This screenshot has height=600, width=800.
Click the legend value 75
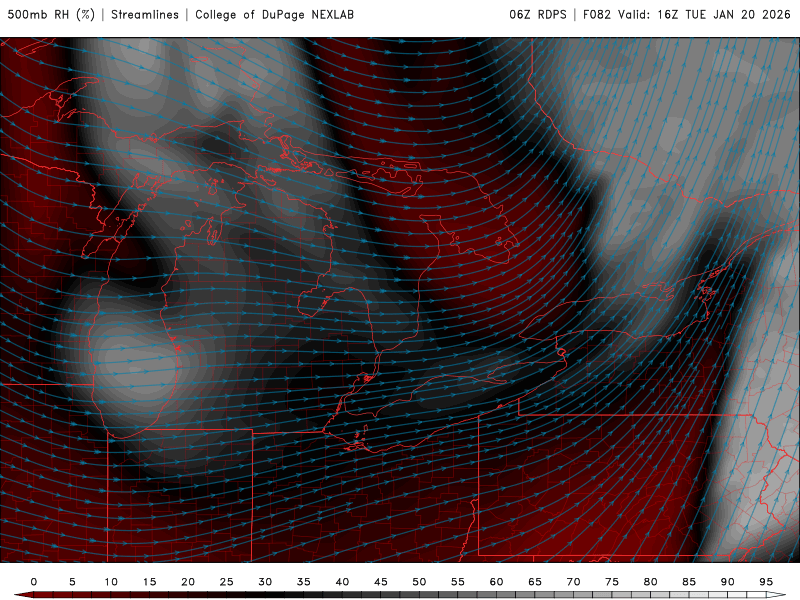pos(612,582)
